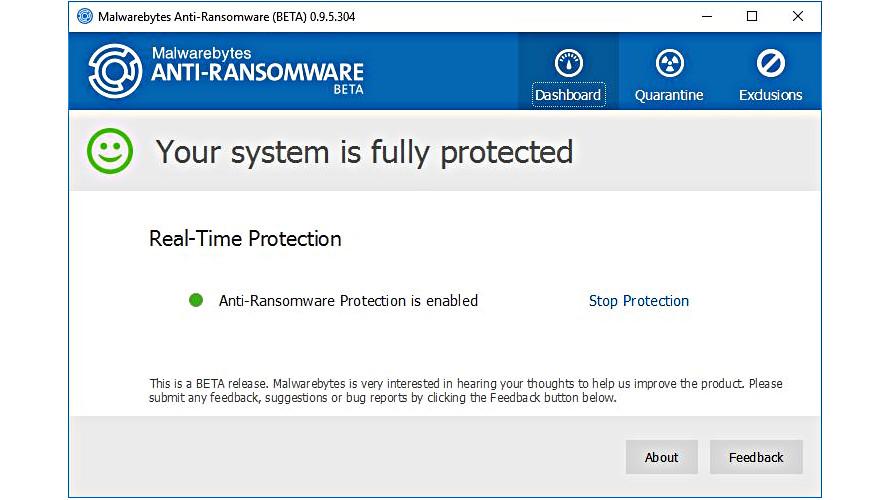This screenshot has width=890, height=500.
Task: Open the Dashboard gauge icon
Action: tap(568, 64)
